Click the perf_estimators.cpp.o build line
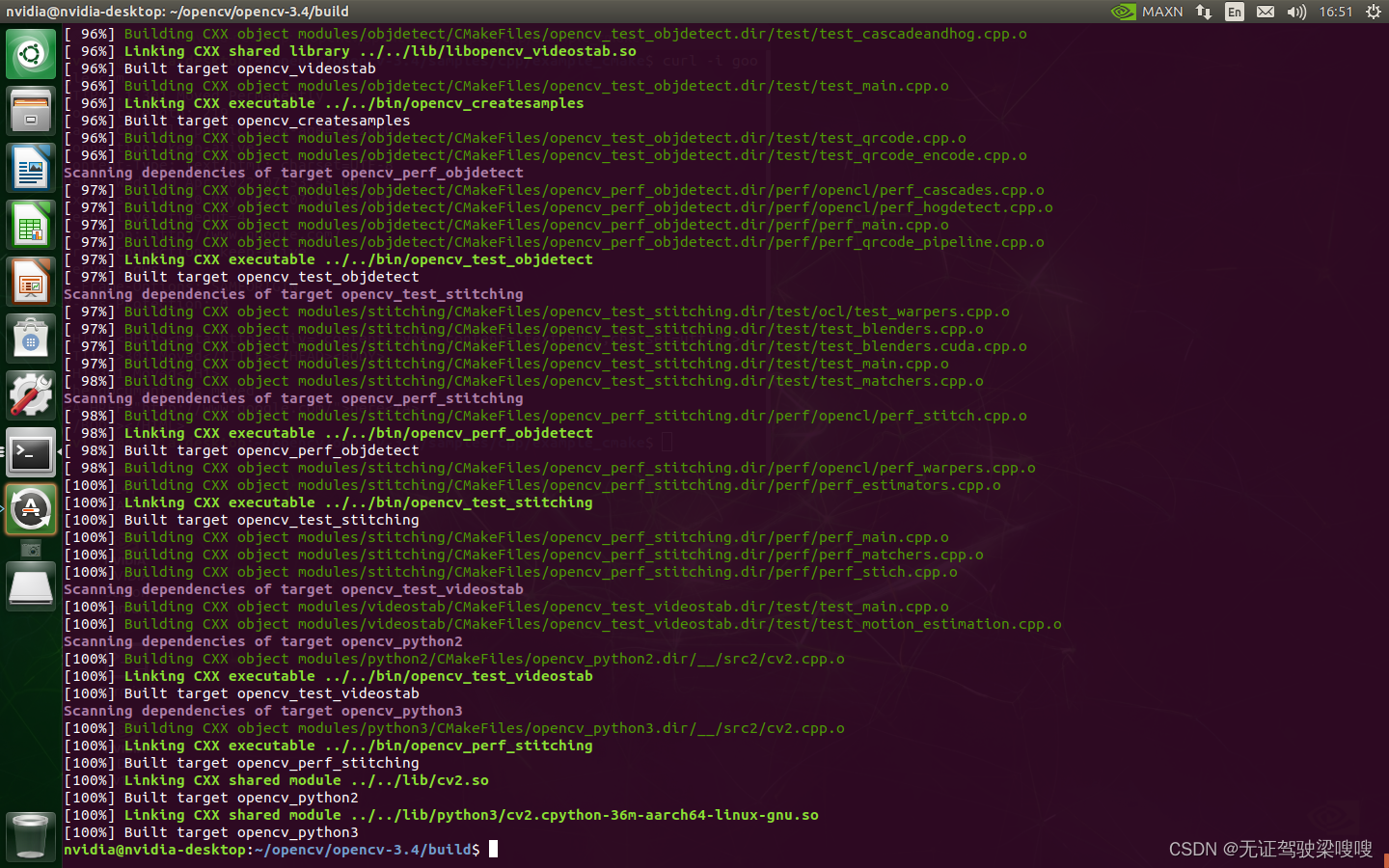1389x868 pixels. click(532, 485)
